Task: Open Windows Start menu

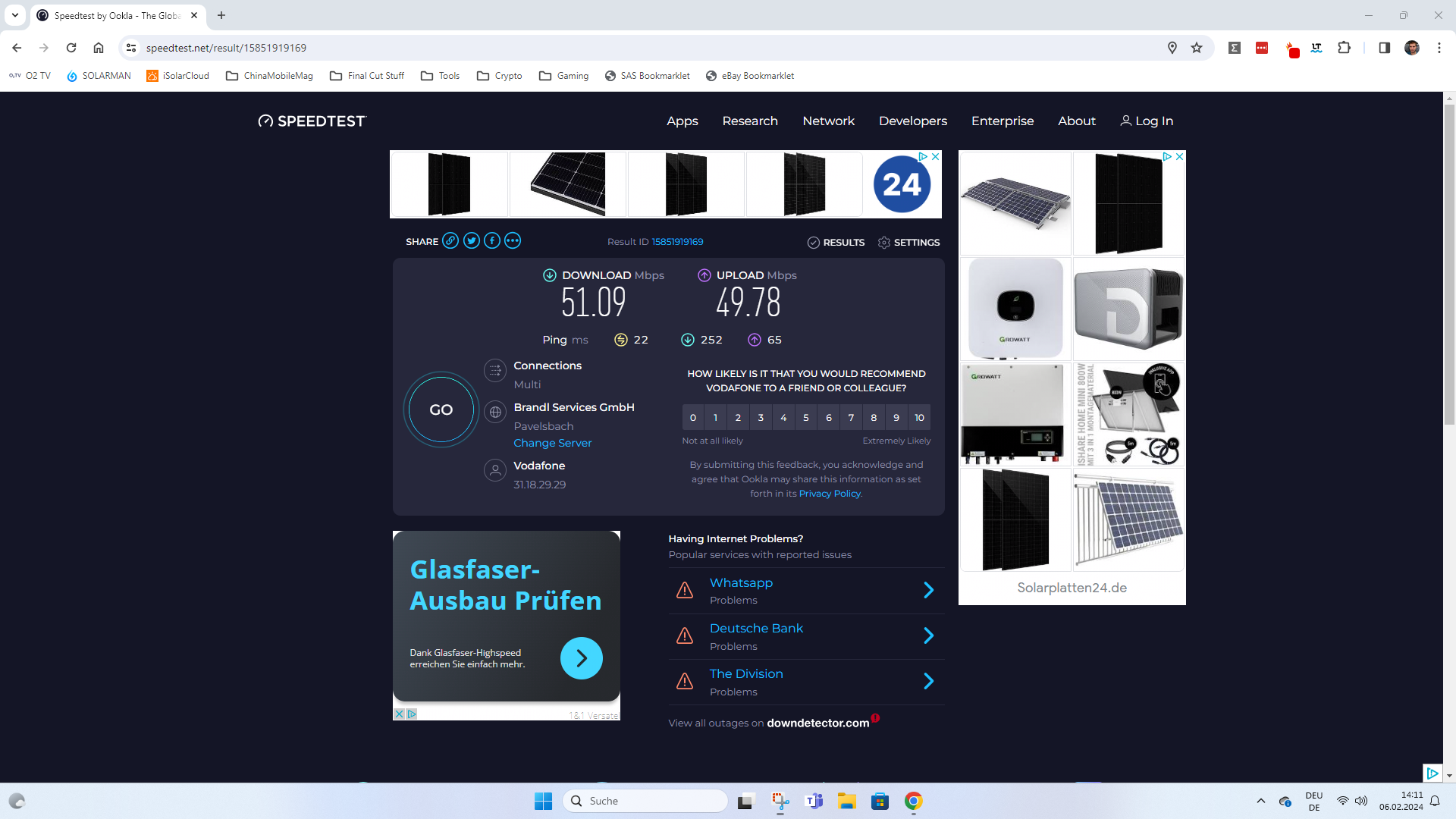Action: pos(543,801)
